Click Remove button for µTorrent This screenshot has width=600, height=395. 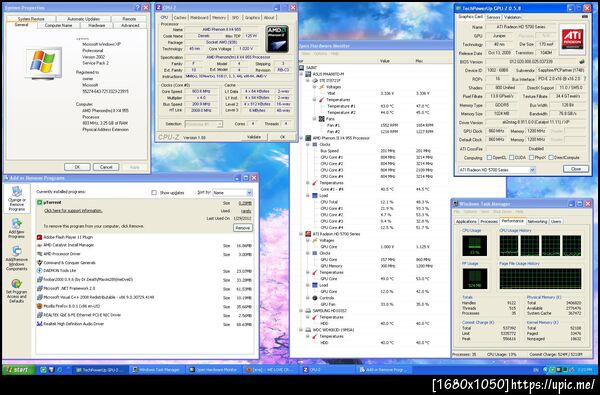243,228
